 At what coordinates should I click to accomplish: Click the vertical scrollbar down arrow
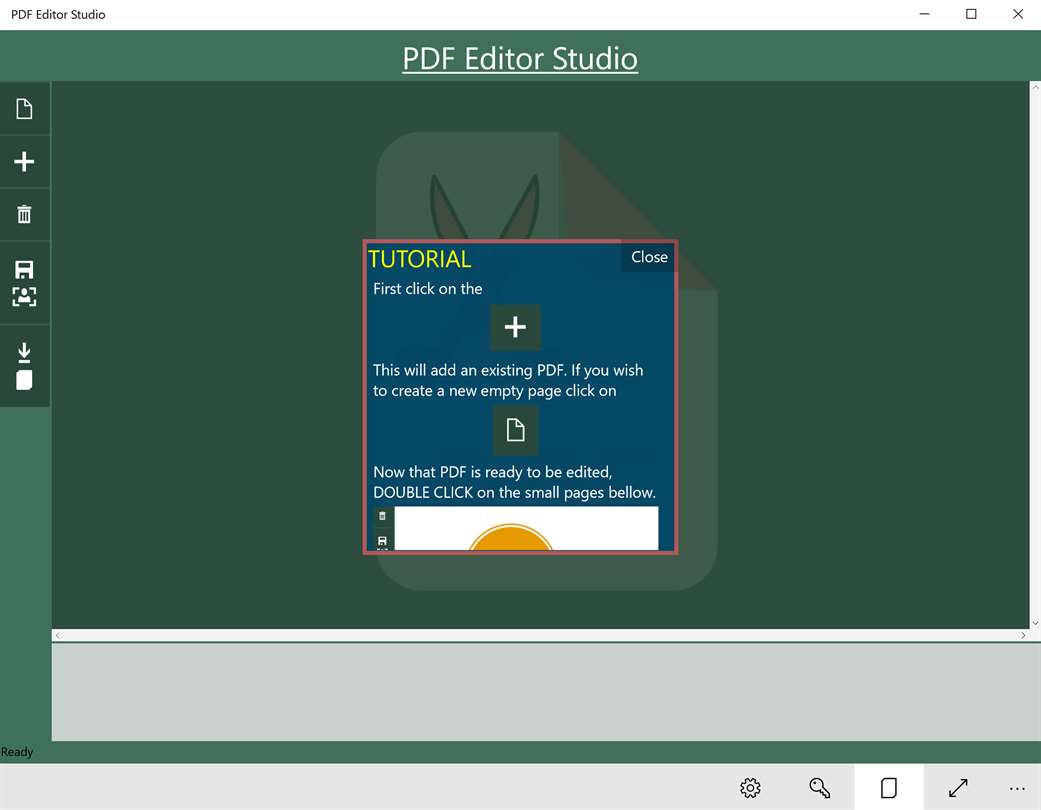point(1035,623)
